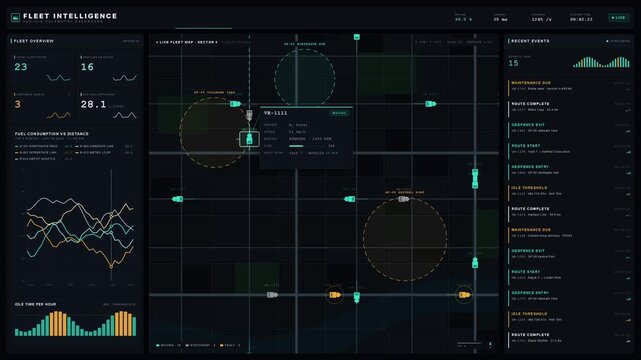Viewport: 641px width, 360px height.
Task: Click the Recent Events panel heading
Action: [530, 41]
